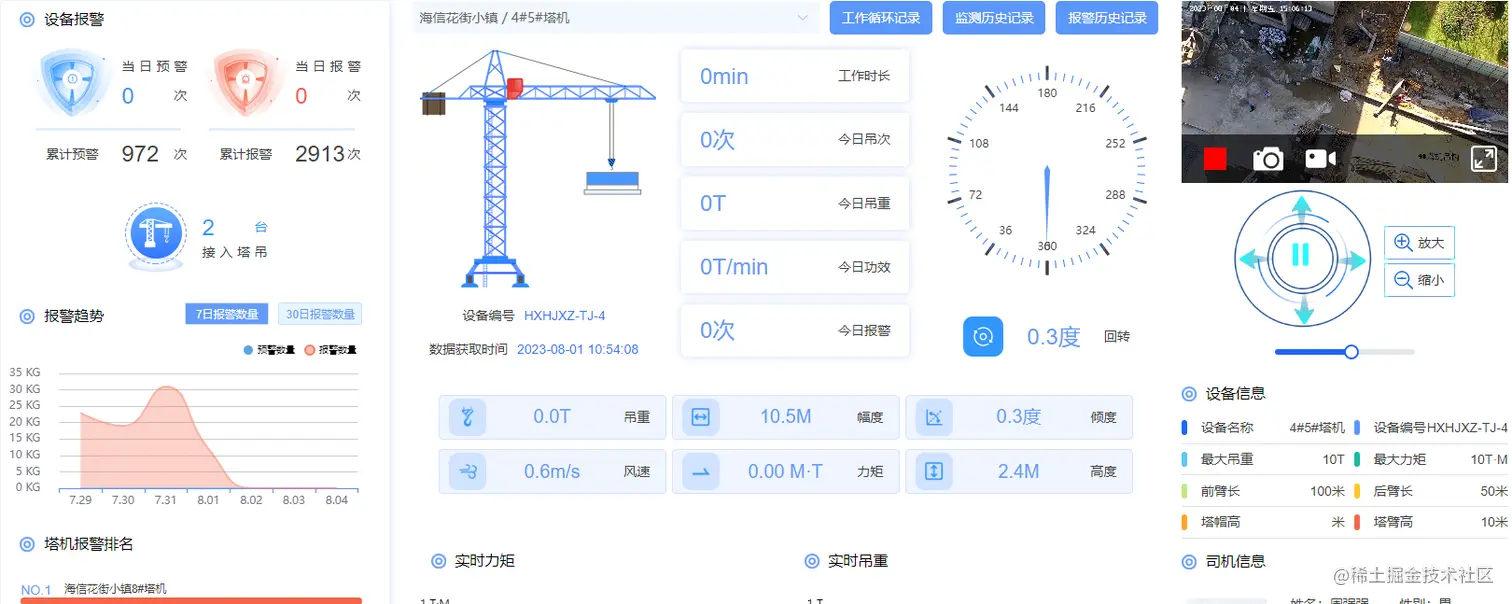Click the 报警趋势 section header icon
1512x604 pixels.
point(27,316)
